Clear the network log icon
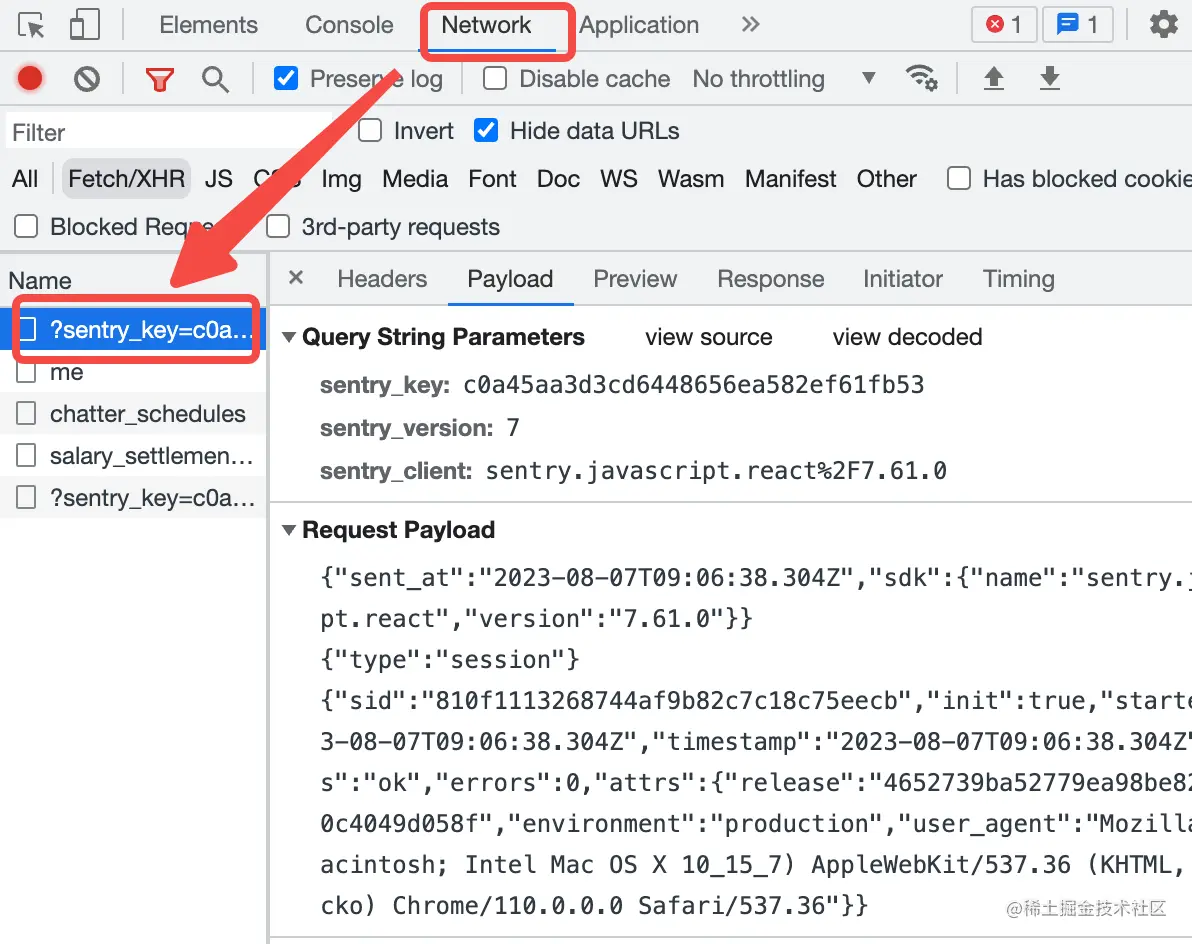1192x944 pixels. coord(87,79)
